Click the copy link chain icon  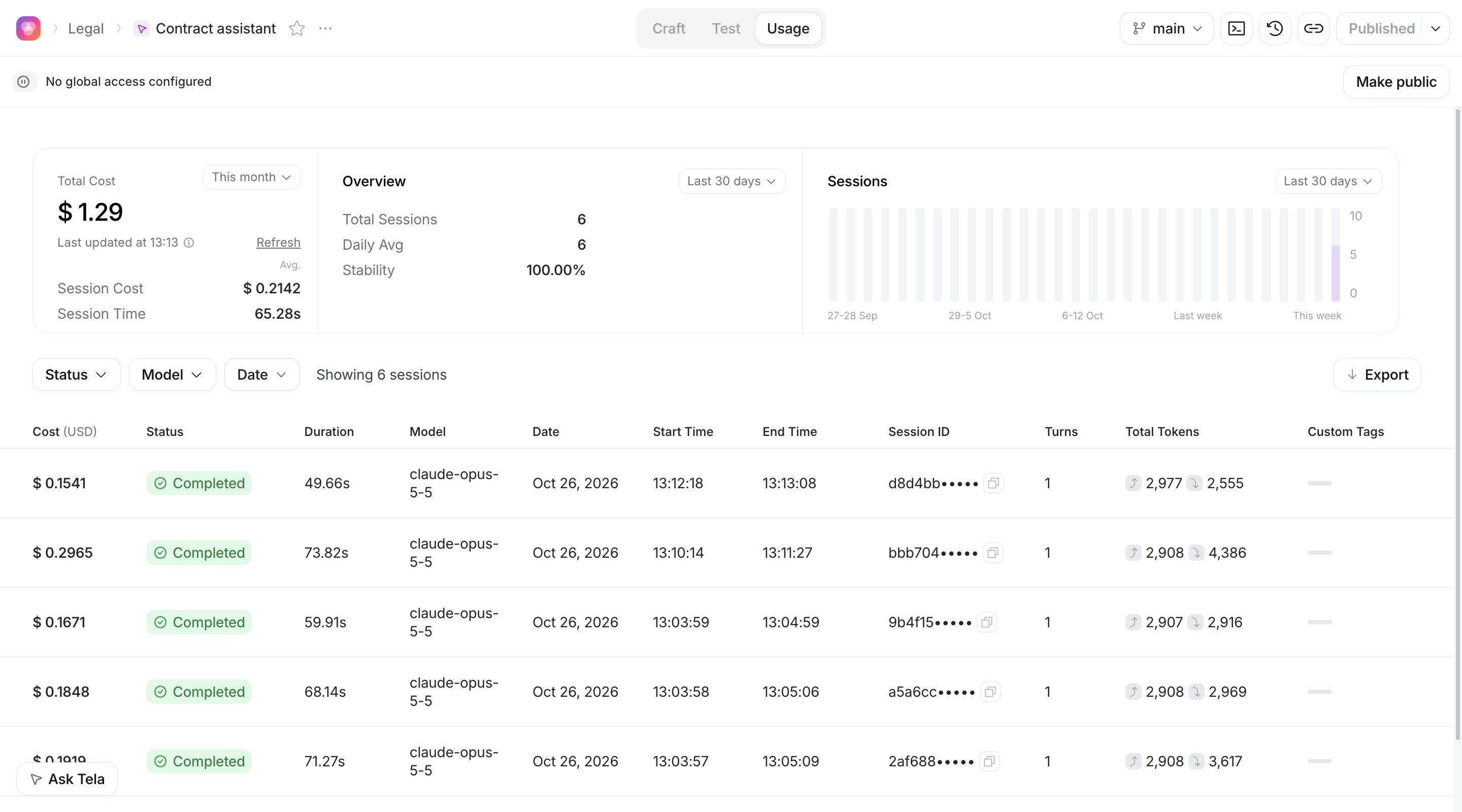tap(1313, 28)
